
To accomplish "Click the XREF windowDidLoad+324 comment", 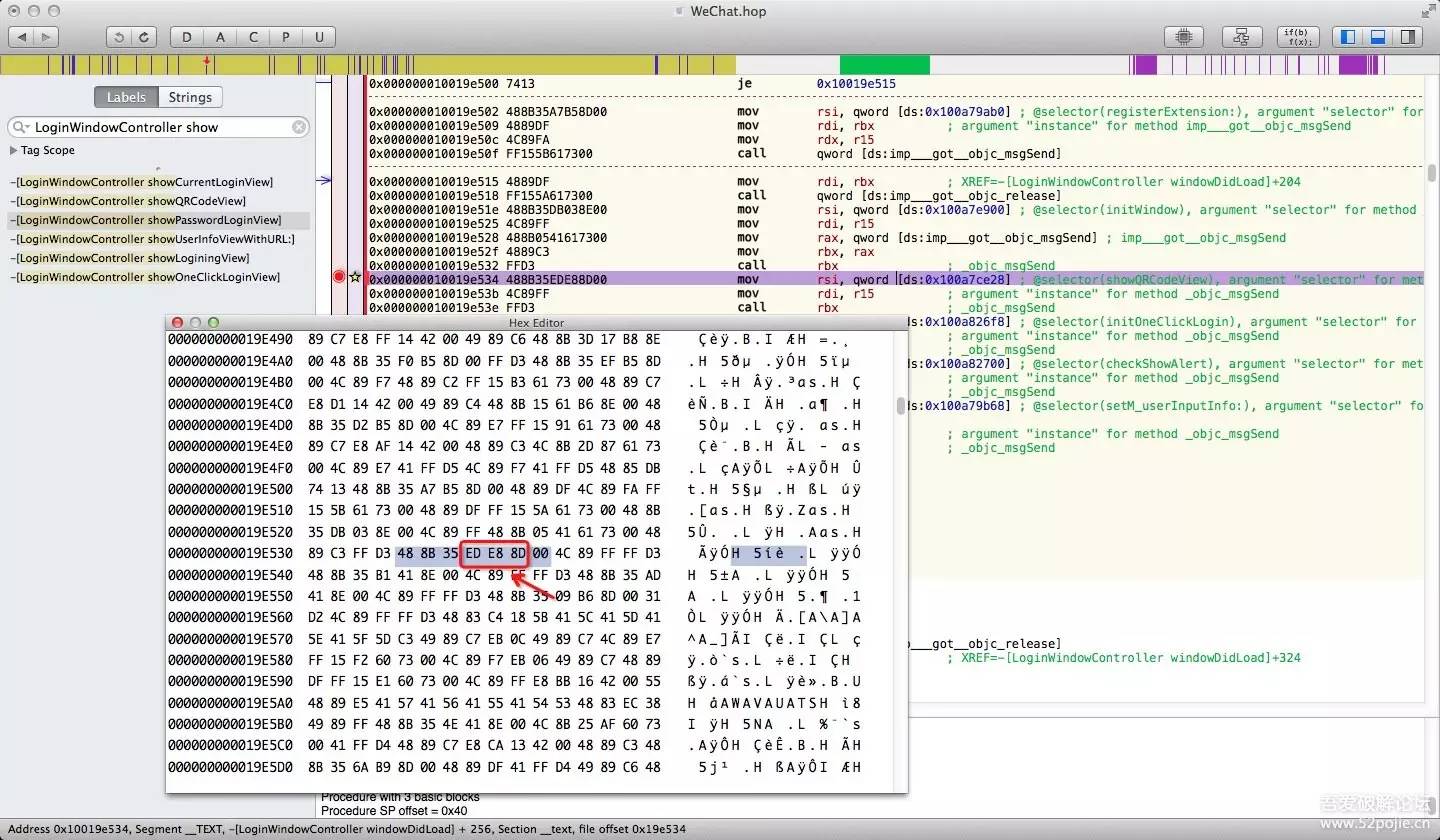I will click(1123, 658).
